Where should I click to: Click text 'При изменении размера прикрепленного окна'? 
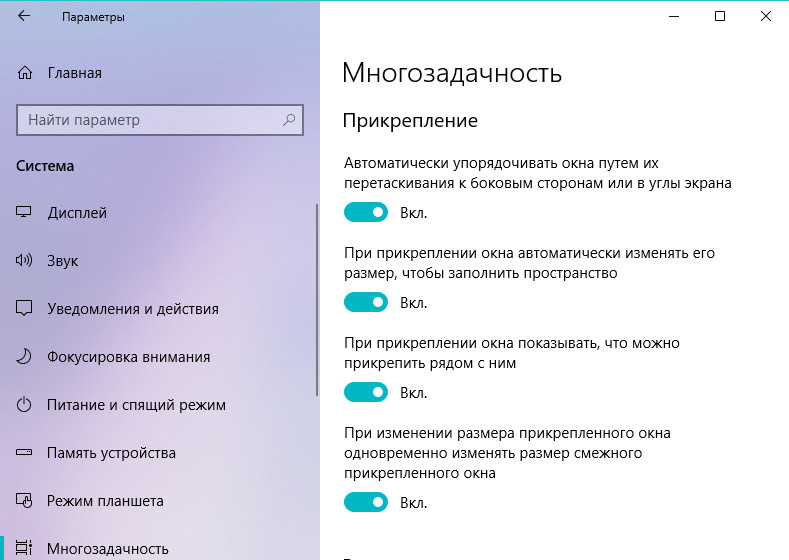(507, 433)
